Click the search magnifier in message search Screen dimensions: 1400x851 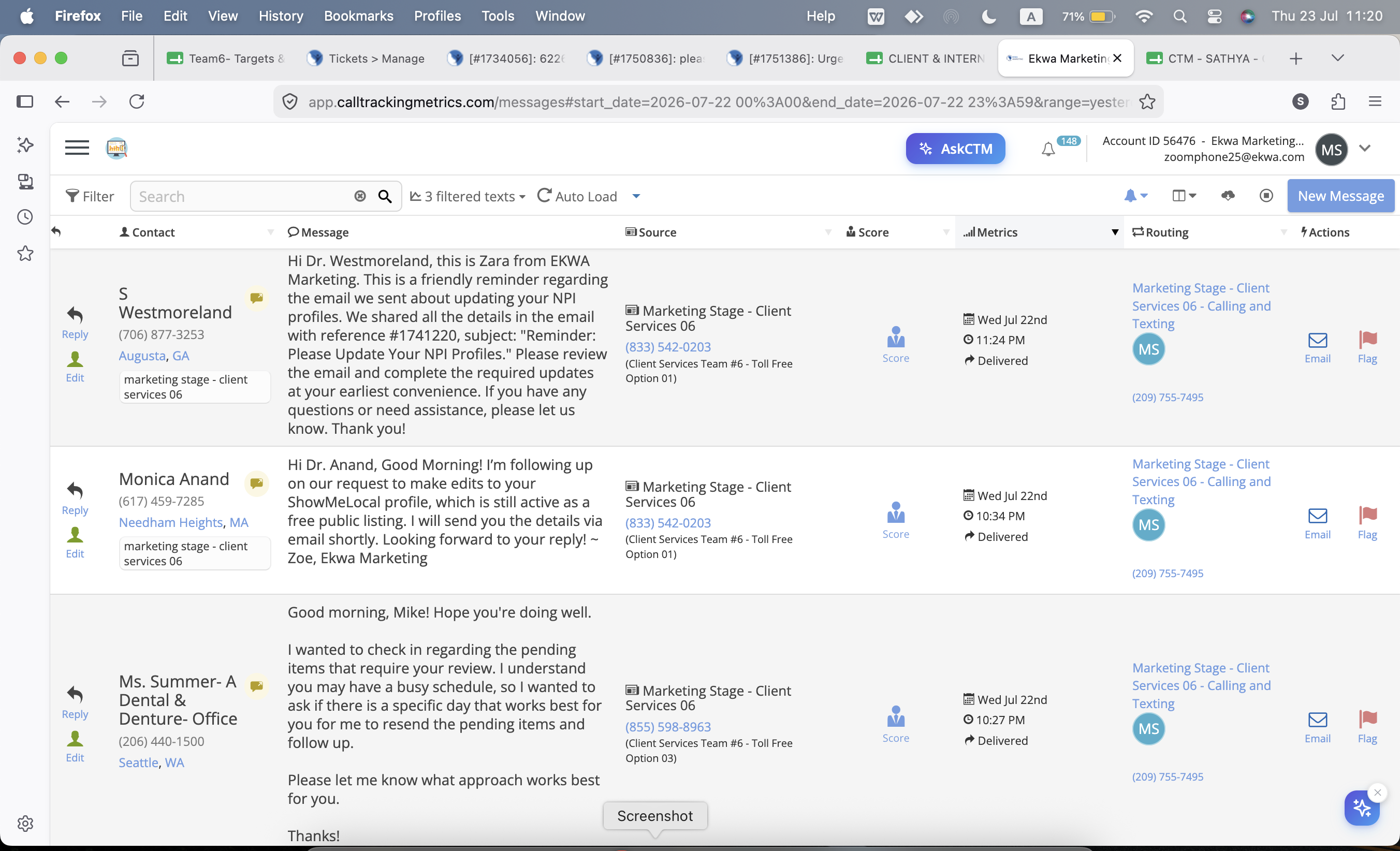(x=385, y=197)
